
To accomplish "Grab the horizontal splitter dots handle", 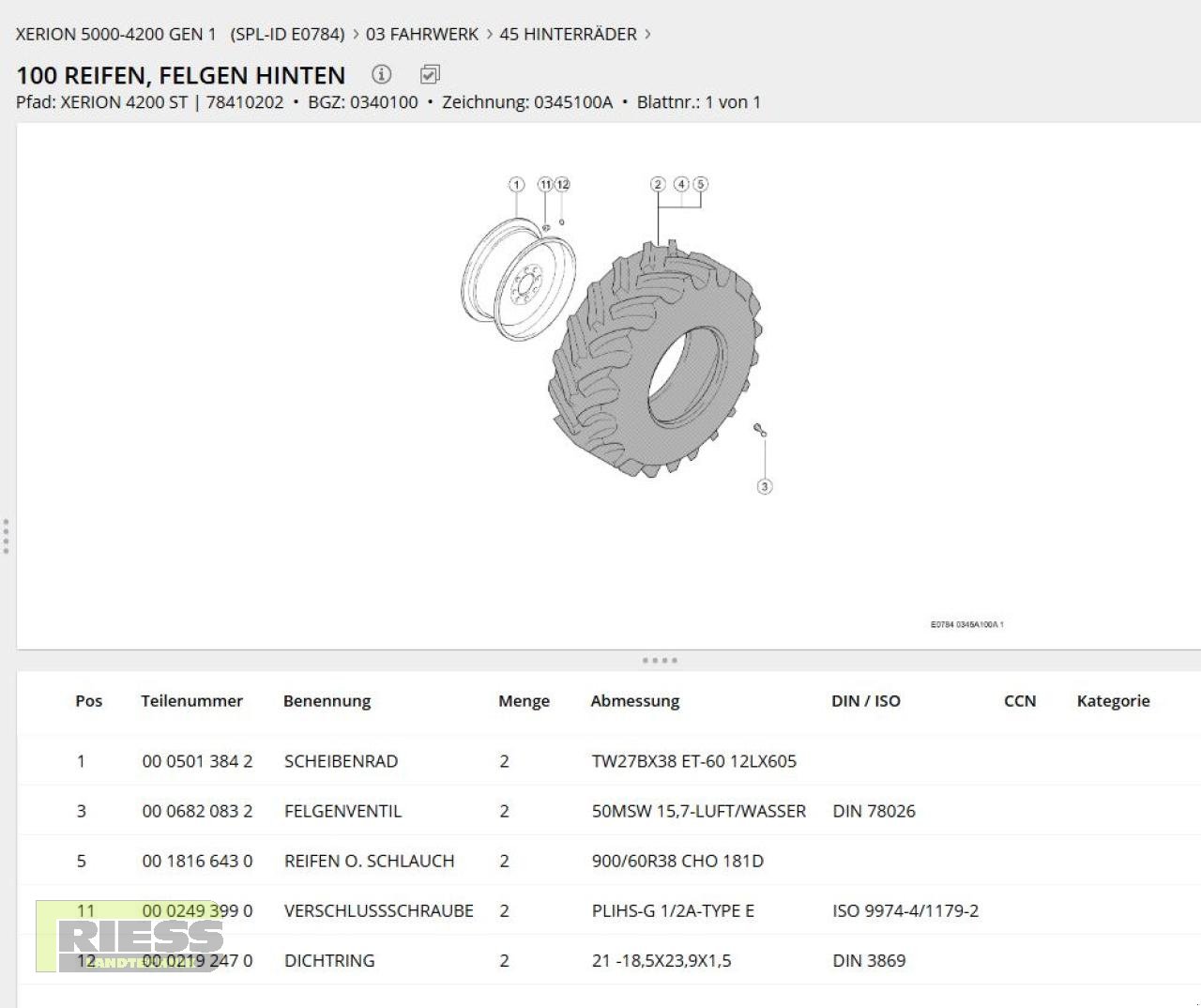I will [x=660, y=661].
